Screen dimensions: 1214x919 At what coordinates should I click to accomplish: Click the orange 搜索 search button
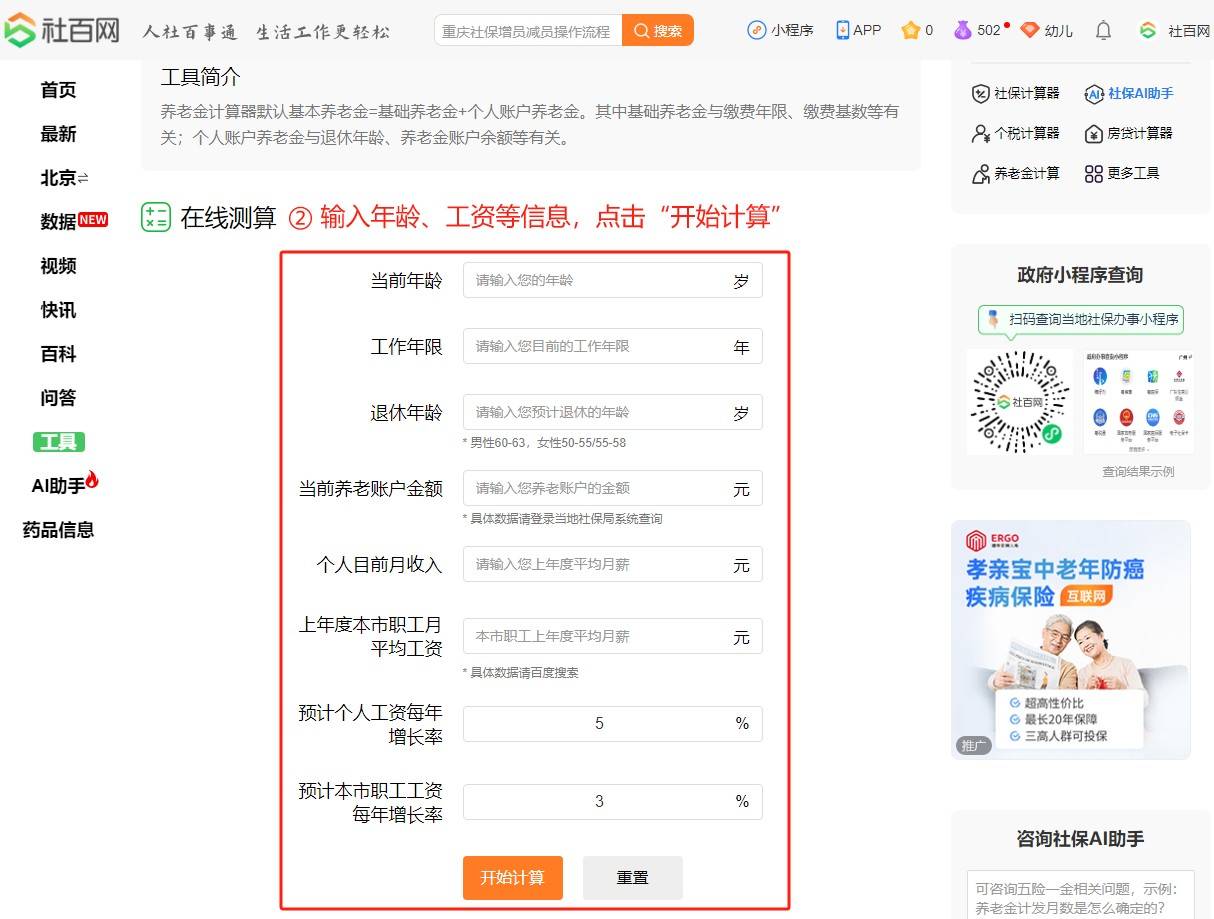tap(657, 31)
